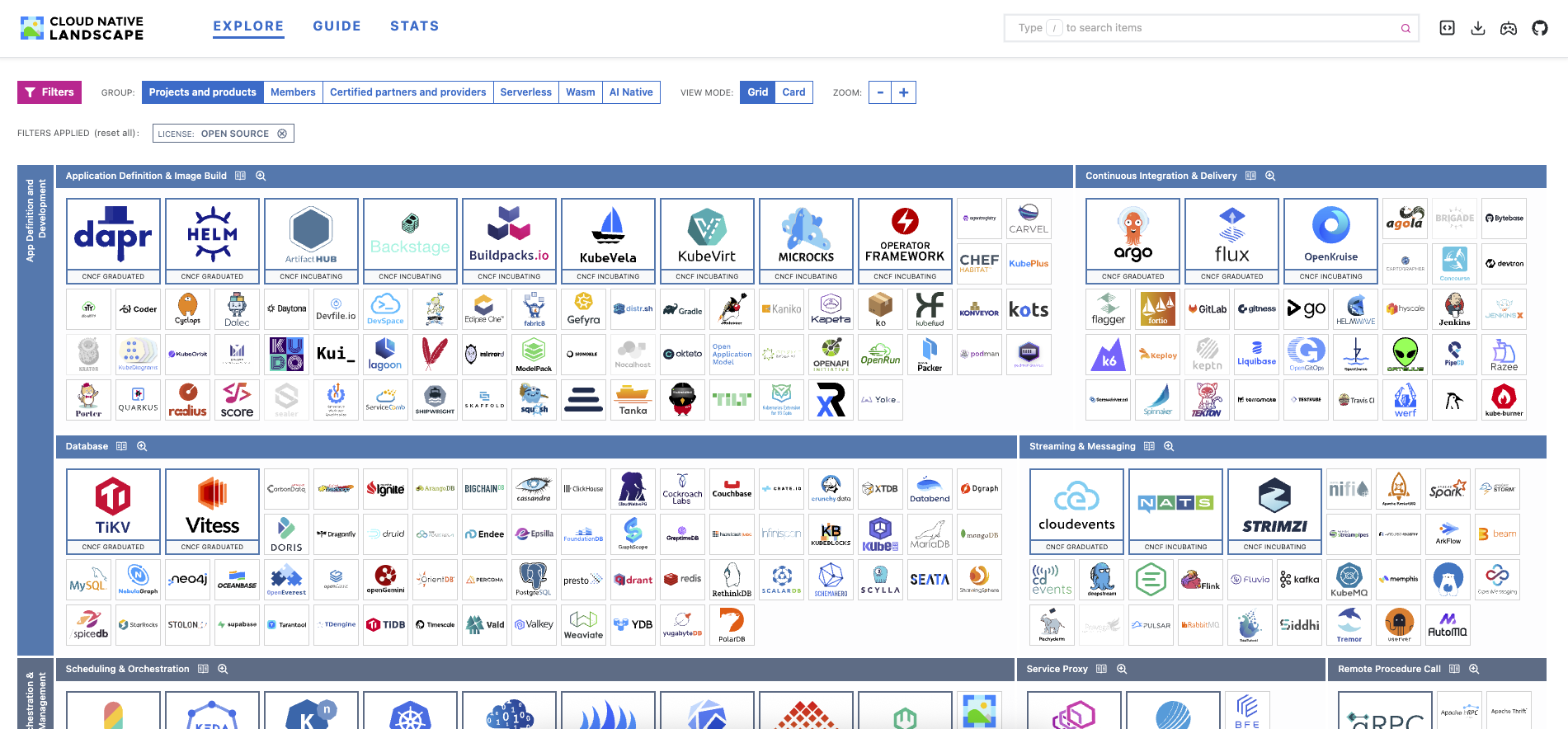
Task: Remove the Open Source license filter
Action: click(282, 134)
